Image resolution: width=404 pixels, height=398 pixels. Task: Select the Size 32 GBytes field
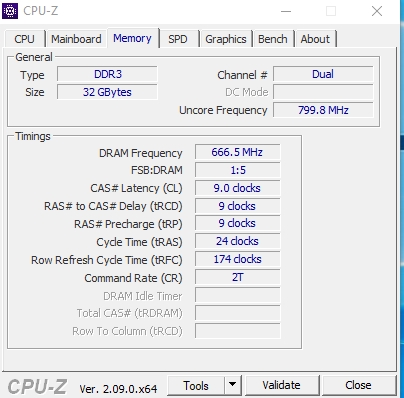tap(107, 92)
